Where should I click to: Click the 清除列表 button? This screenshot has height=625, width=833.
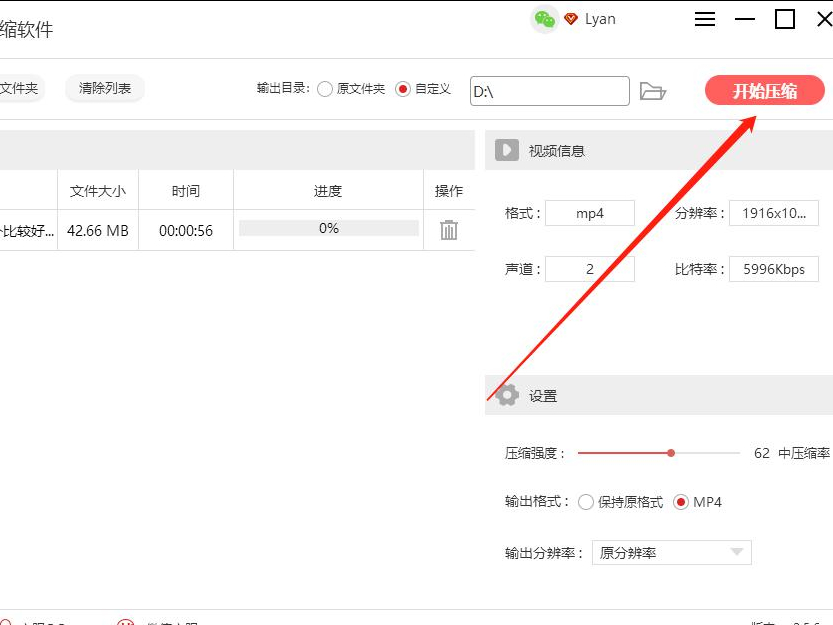click(105, 88)
